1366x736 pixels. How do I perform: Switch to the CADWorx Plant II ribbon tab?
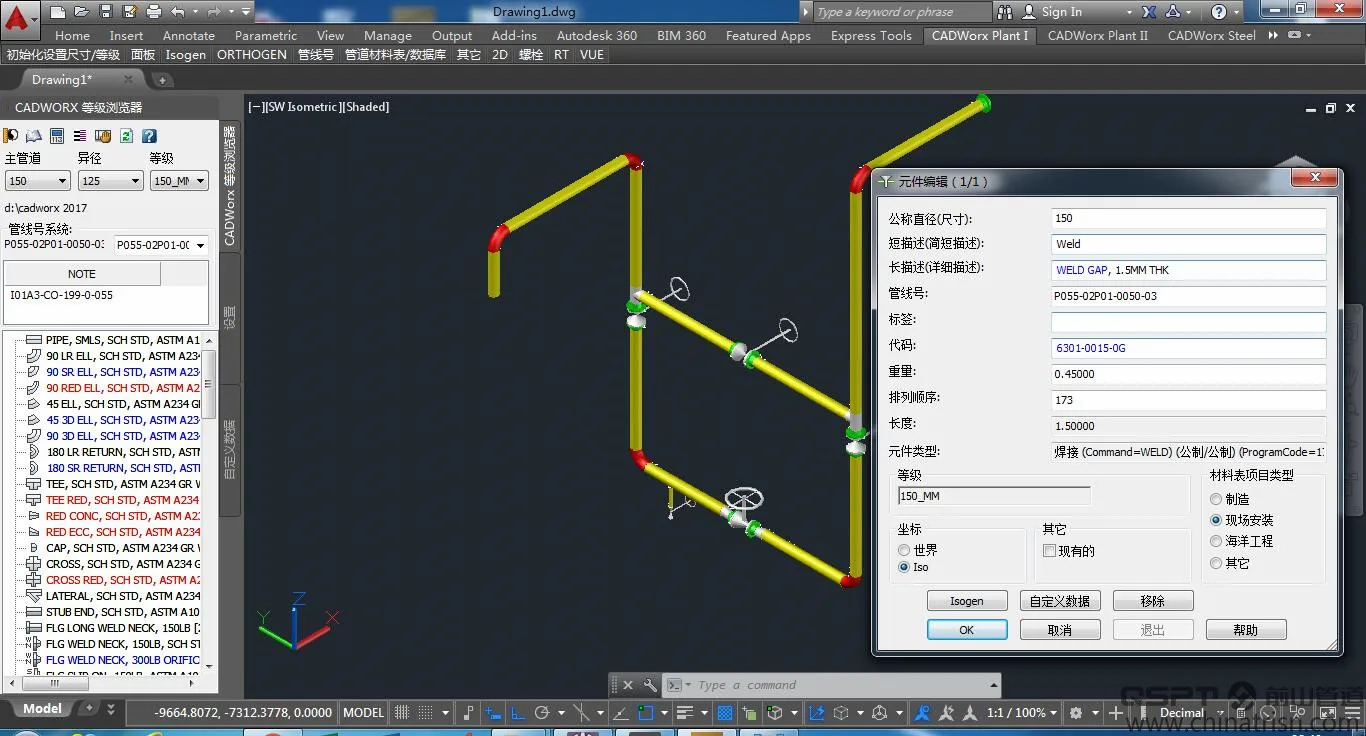click(x=1097, y=35)
